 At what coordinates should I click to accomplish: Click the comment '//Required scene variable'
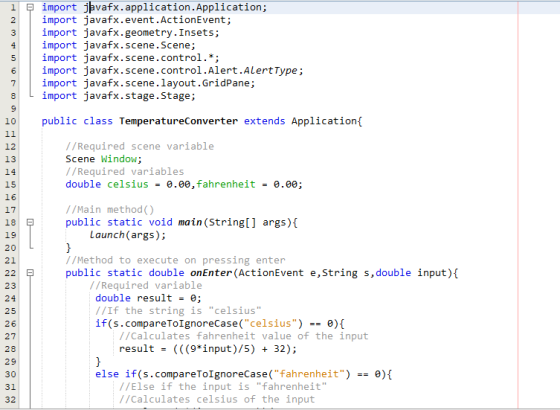[x=140, y=146]
